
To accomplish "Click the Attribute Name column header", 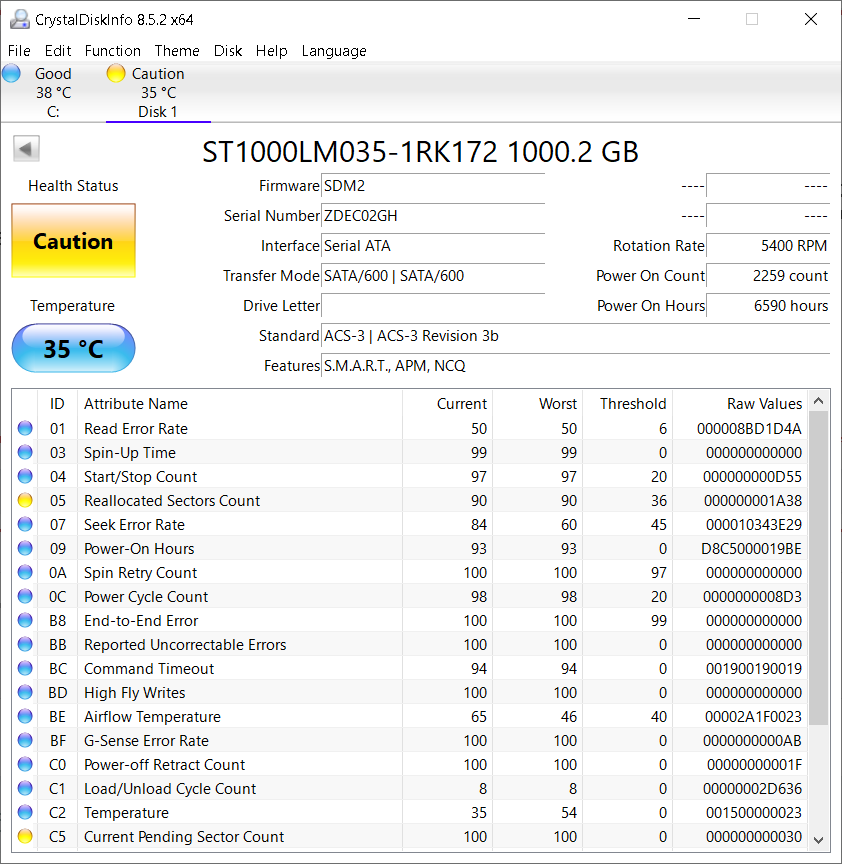I will click(240, 404).
